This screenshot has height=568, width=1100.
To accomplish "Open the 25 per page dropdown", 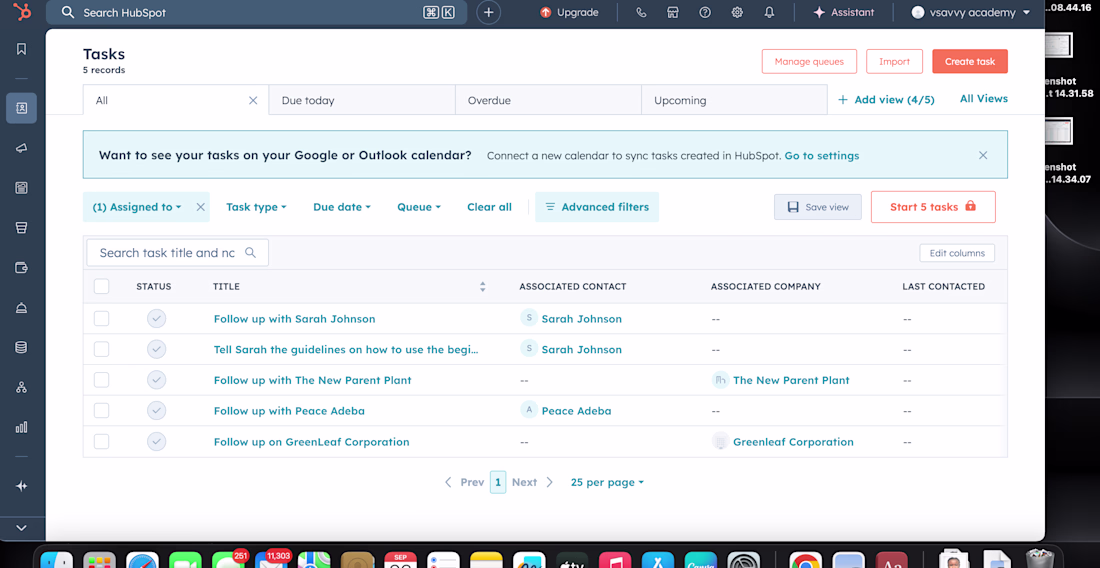I will (607, 482).
